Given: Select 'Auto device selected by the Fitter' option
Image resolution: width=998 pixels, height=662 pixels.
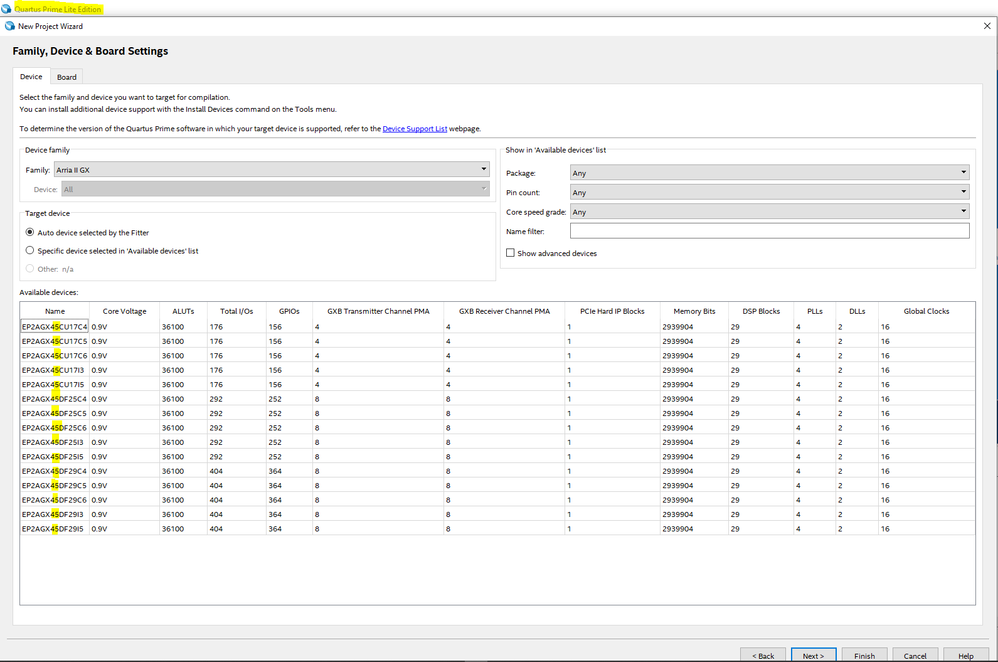Looking at the screenshot, I should (x=30, y=232).
